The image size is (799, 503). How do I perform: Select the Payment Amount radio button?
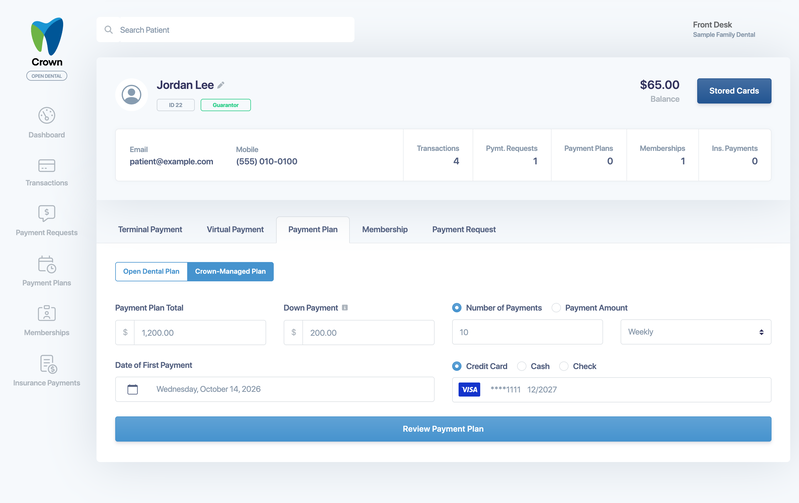point(556,308)
